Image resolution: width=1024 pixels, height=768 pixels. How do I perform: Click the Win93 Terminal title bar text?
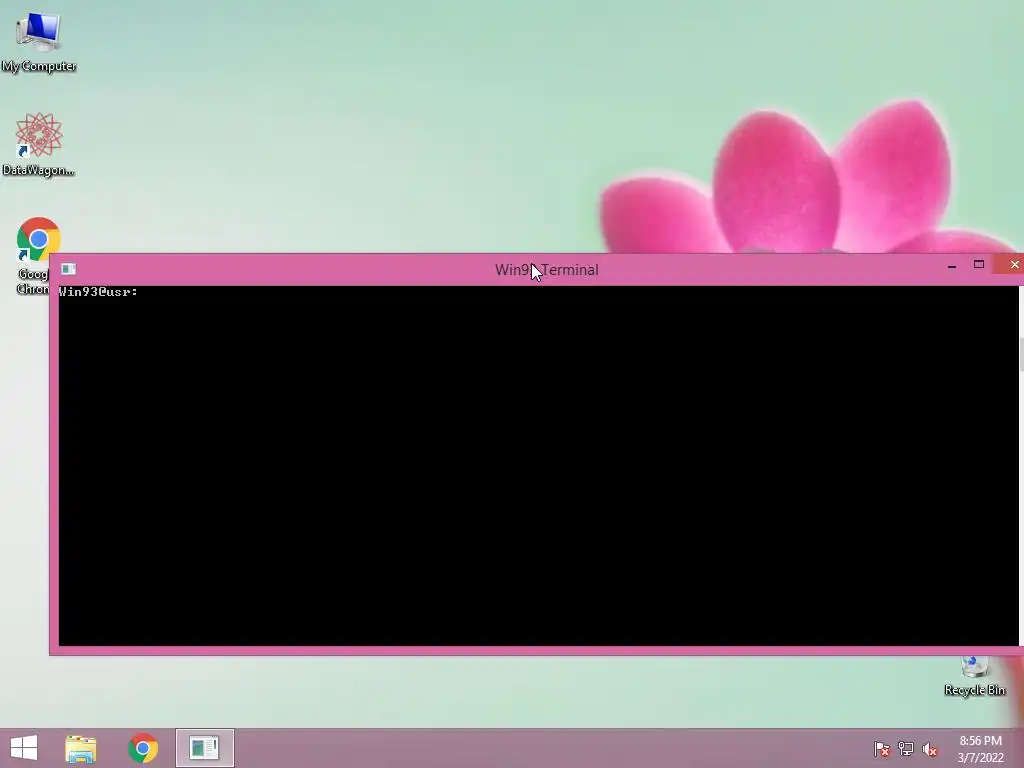547,270
